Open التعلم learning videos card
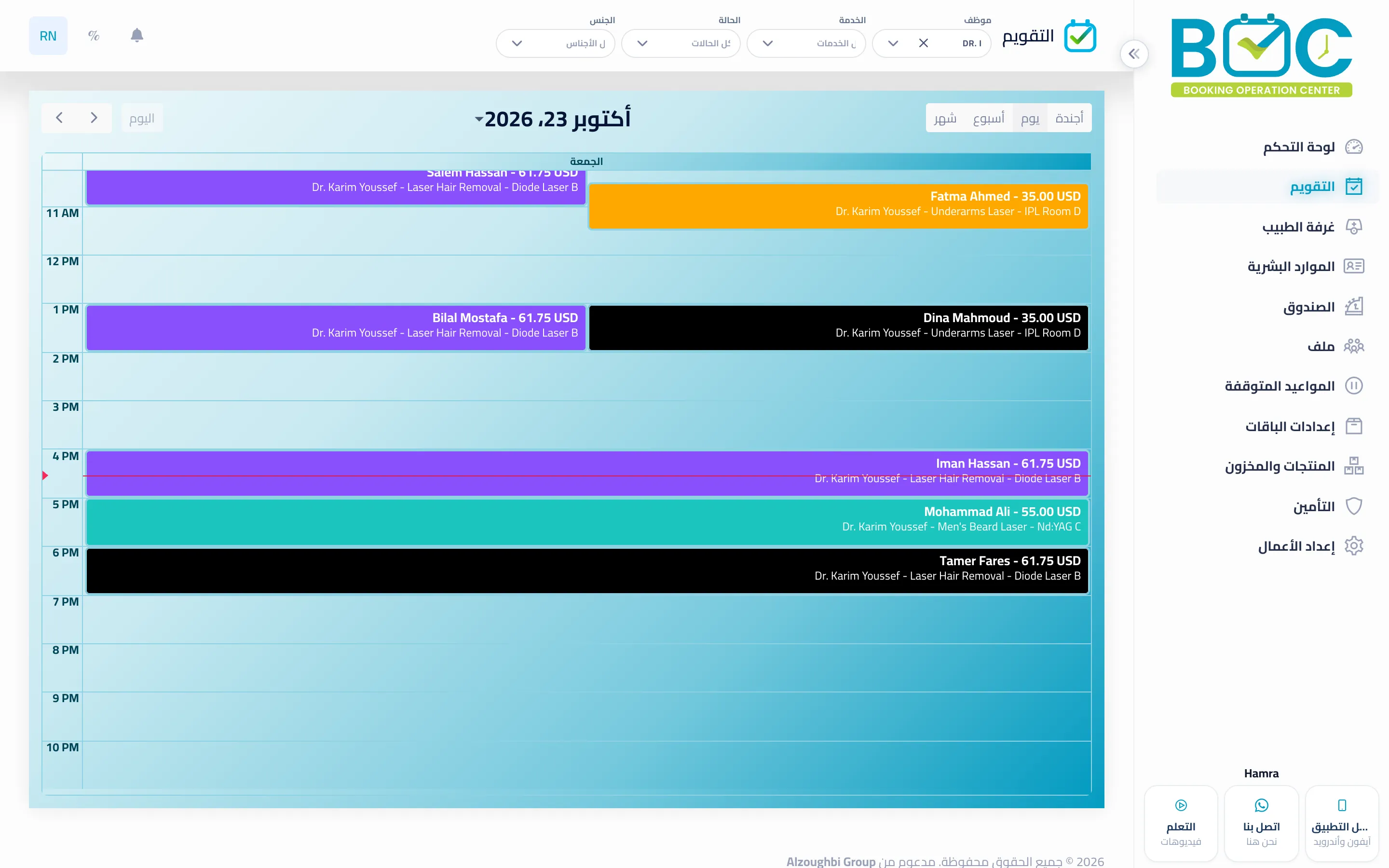This screenshot has height=868, width=1389. [1181, 823]
